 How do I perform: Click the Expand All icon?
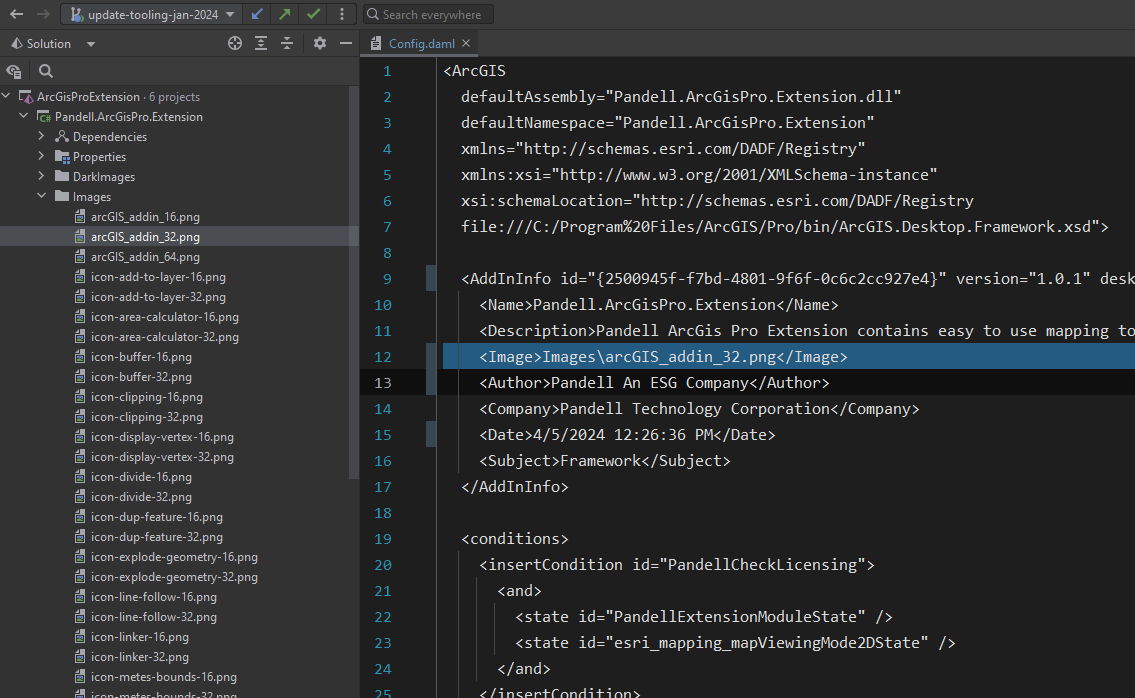[261, 43]
